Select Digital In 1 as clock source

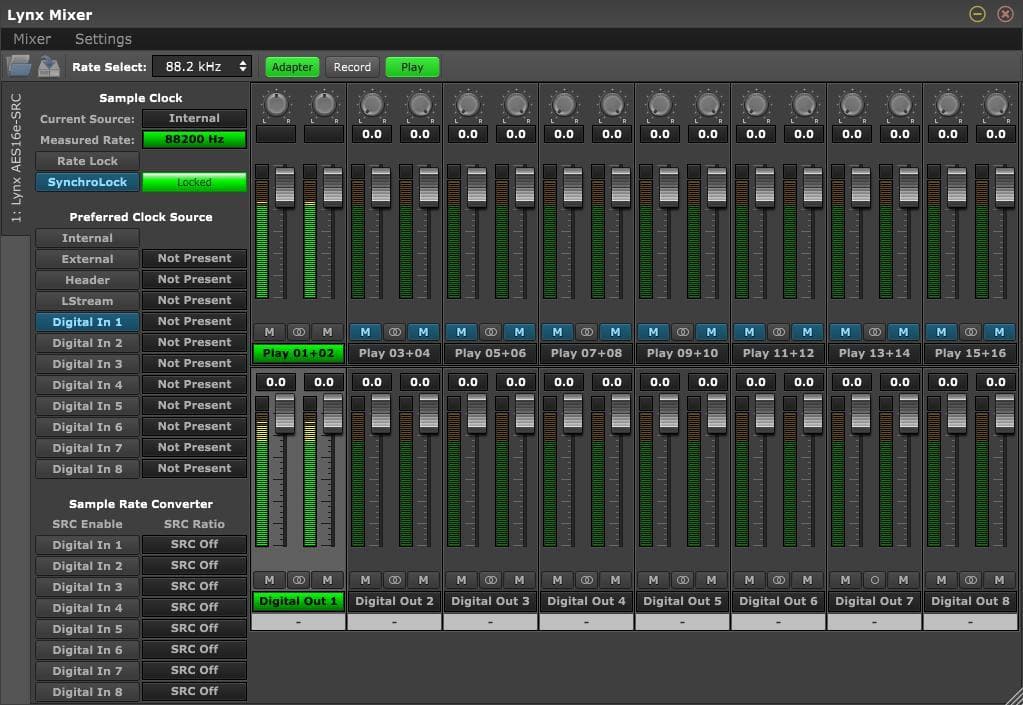87,321
